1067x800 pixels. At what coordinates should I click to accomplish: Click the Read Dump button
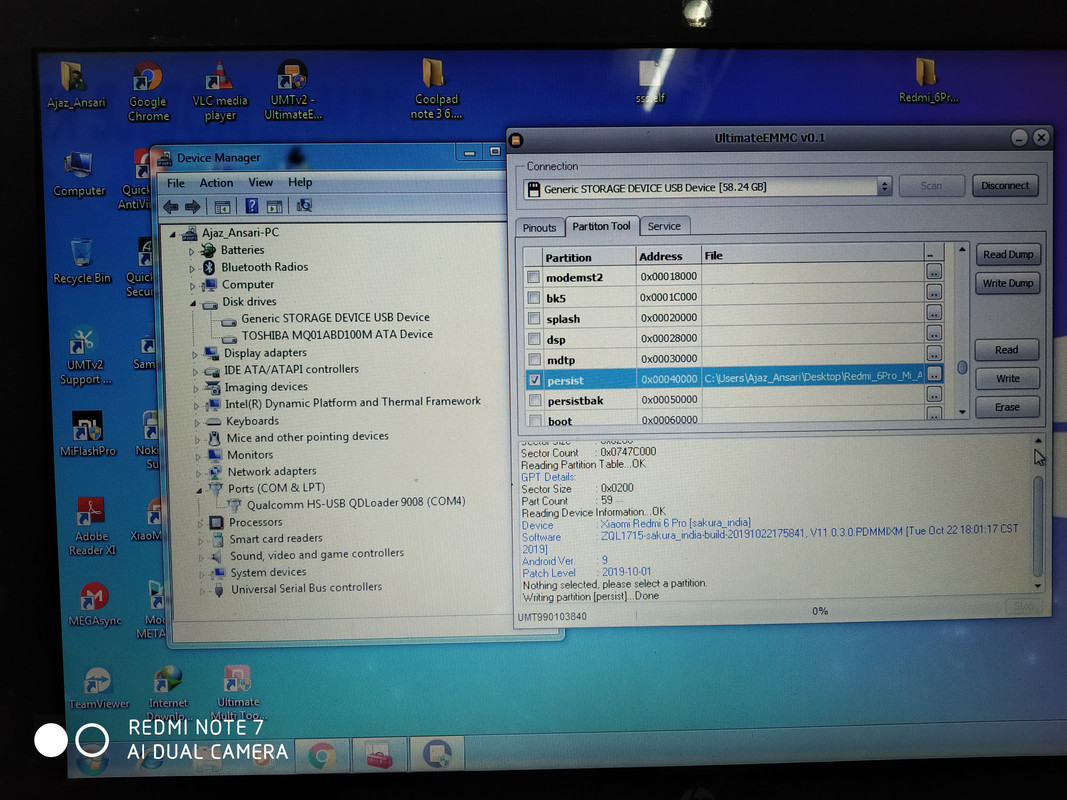(1008, 254)
